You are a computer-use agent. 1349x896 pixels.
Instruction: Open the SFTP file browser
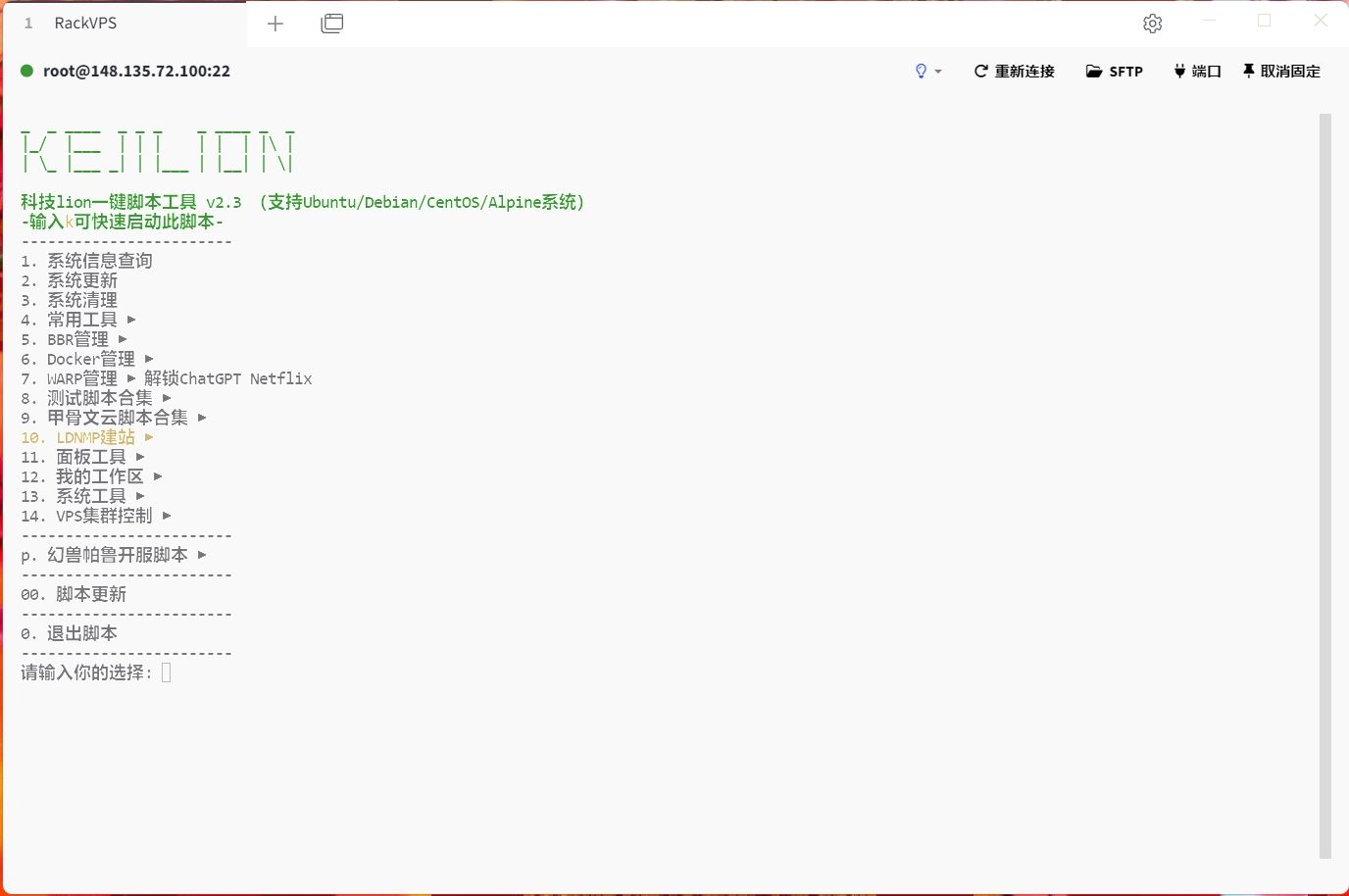pyautogui.click(x=1115, y=72)
